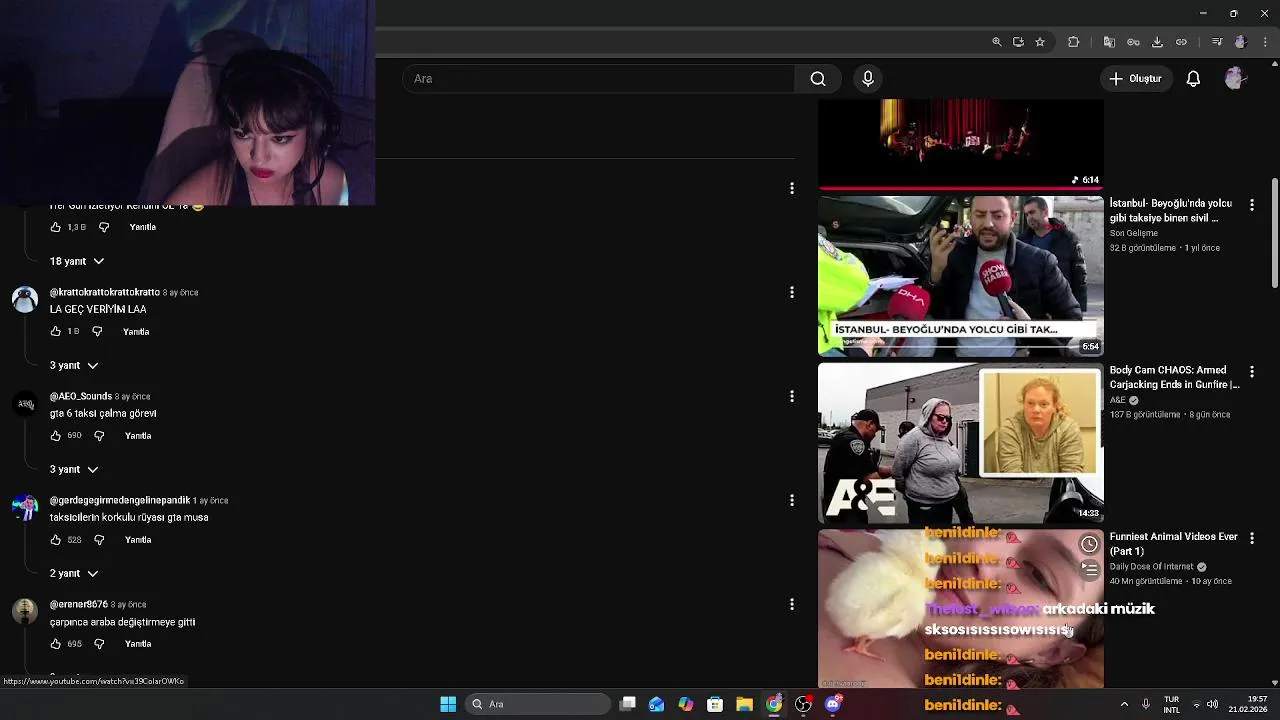Click install app icon in address bar

[x=1018, y=42]
